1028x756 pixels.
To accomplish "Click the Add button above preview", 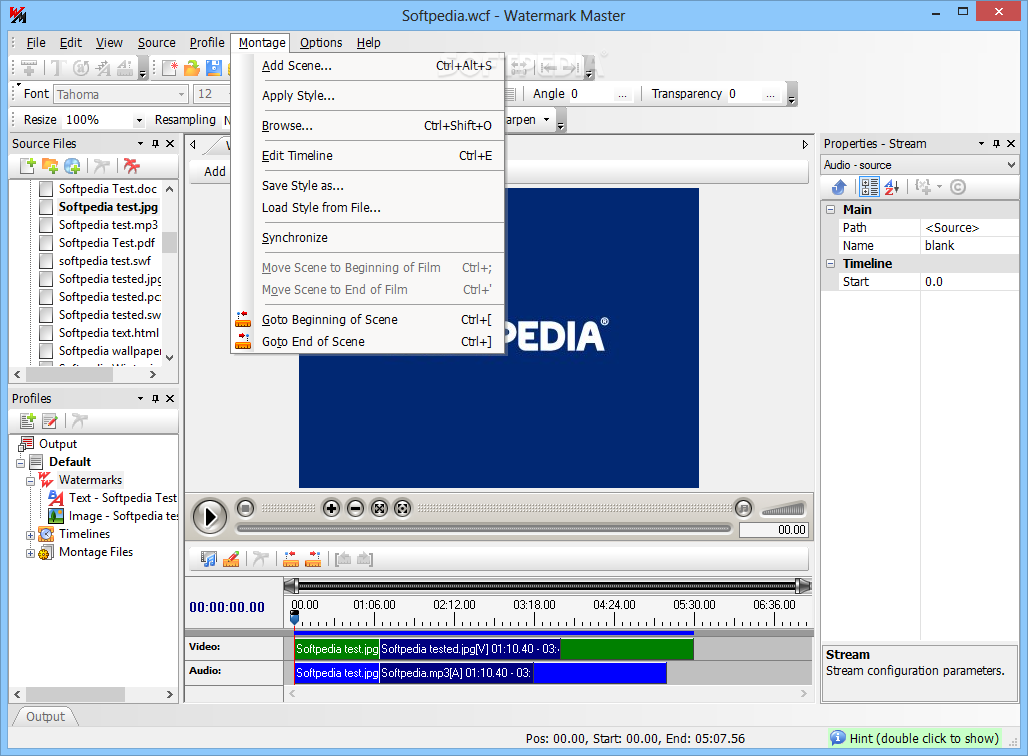I will point(214,172).
